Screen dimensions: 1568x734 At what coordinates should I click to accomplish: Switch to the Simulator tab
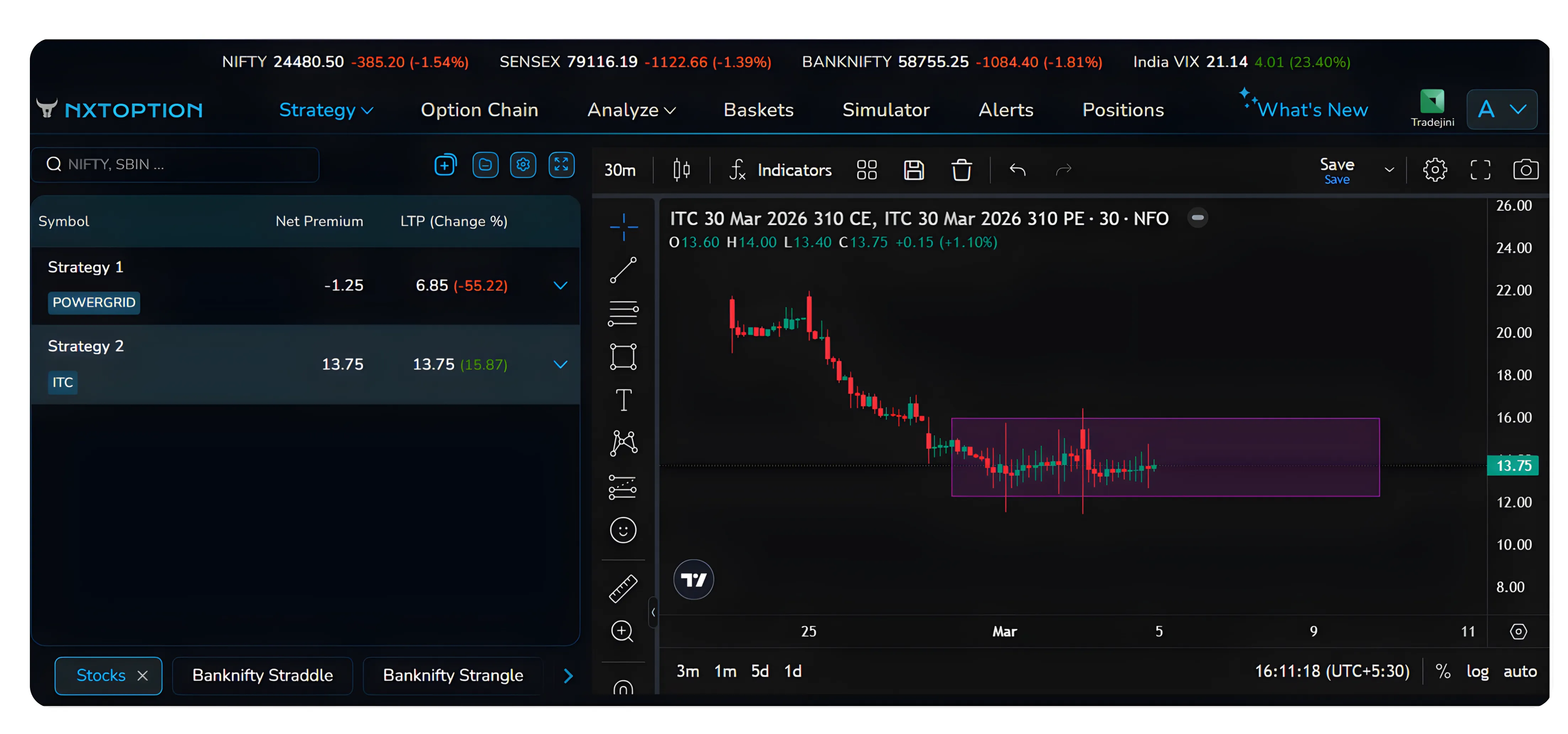886,110
